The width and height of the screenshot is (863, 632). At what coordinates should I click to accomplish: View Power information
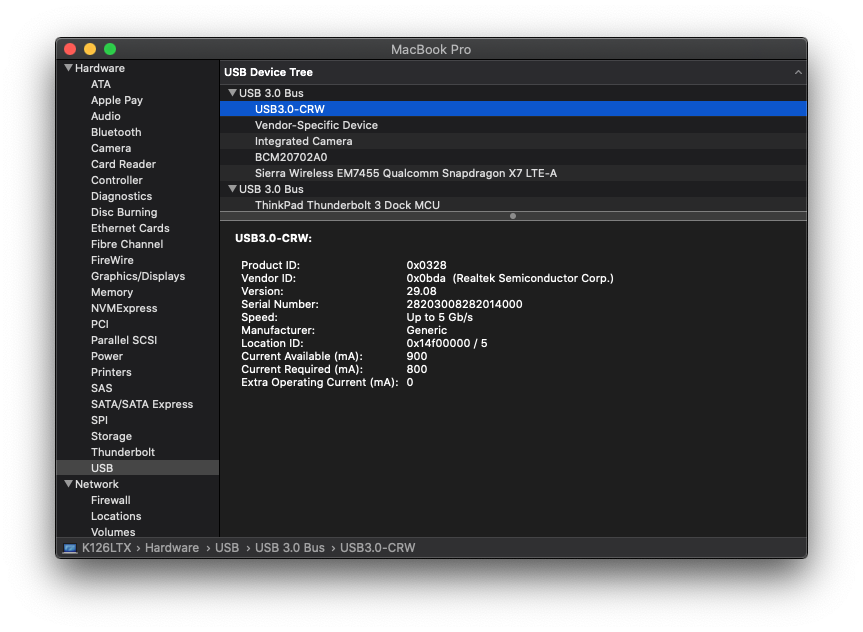(x=107, y=356)
